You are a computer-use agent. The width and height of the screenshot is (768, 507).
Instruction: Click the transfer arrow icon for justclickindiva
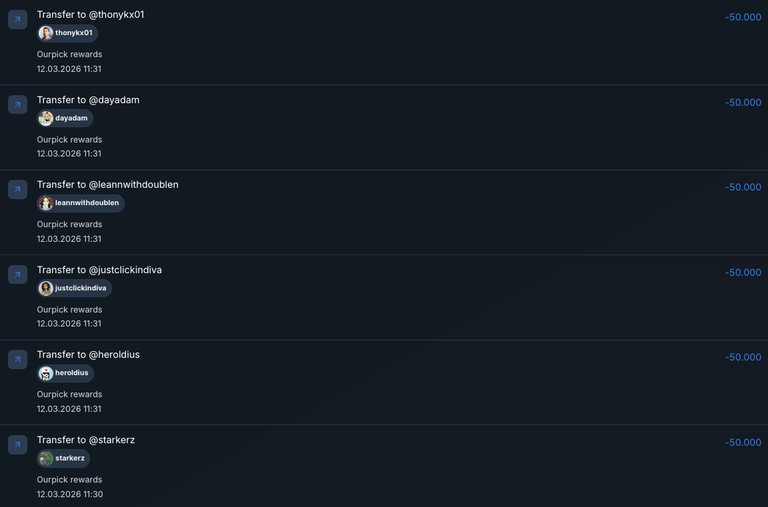(x=18, y=274)
